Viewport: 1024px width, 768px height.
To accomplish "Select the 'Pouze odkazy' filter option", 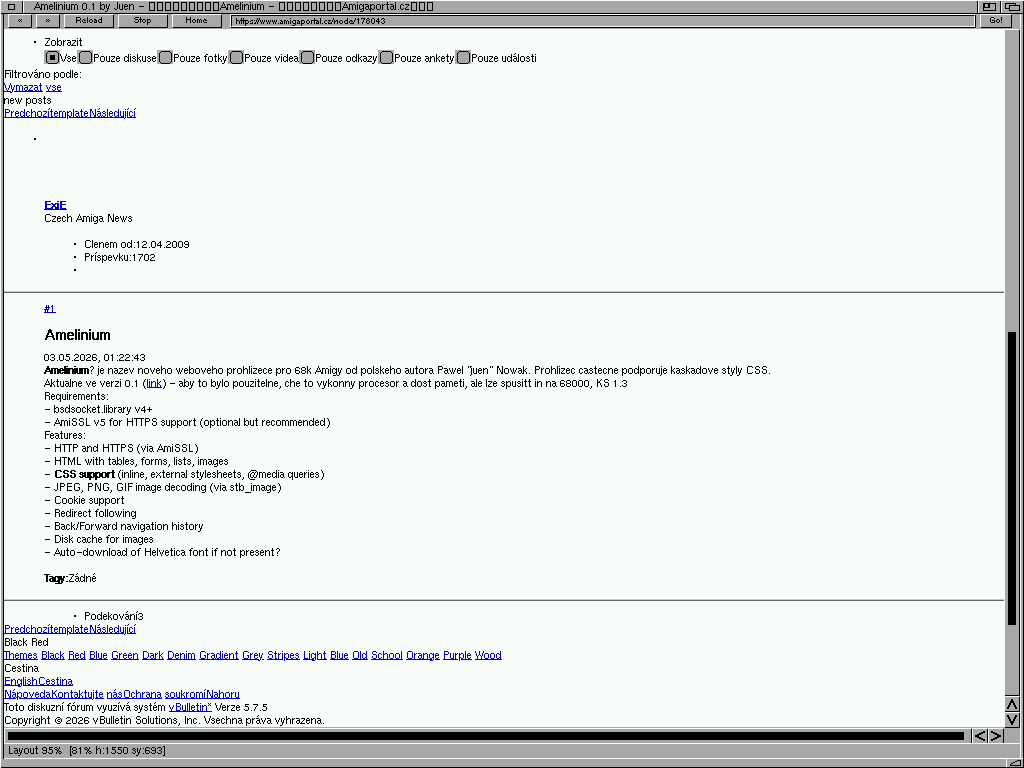I will (308, 57).
